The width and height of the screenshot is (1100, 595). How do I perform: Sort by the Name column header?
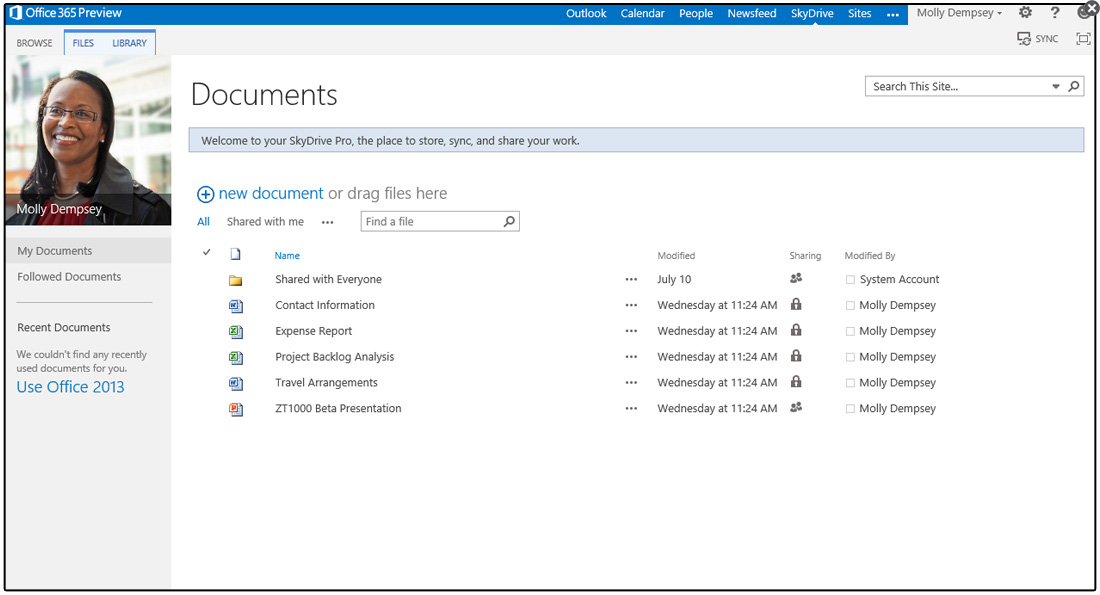coord(287,255)
